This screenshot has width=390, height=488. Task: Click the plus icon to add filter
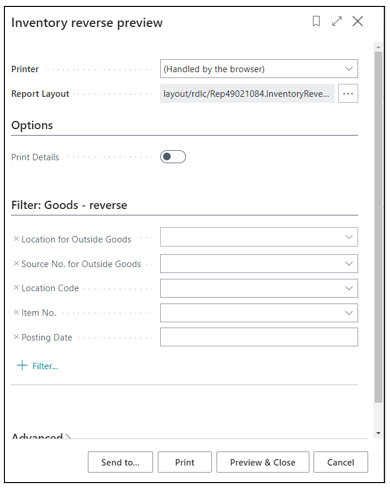click(22, 365)
